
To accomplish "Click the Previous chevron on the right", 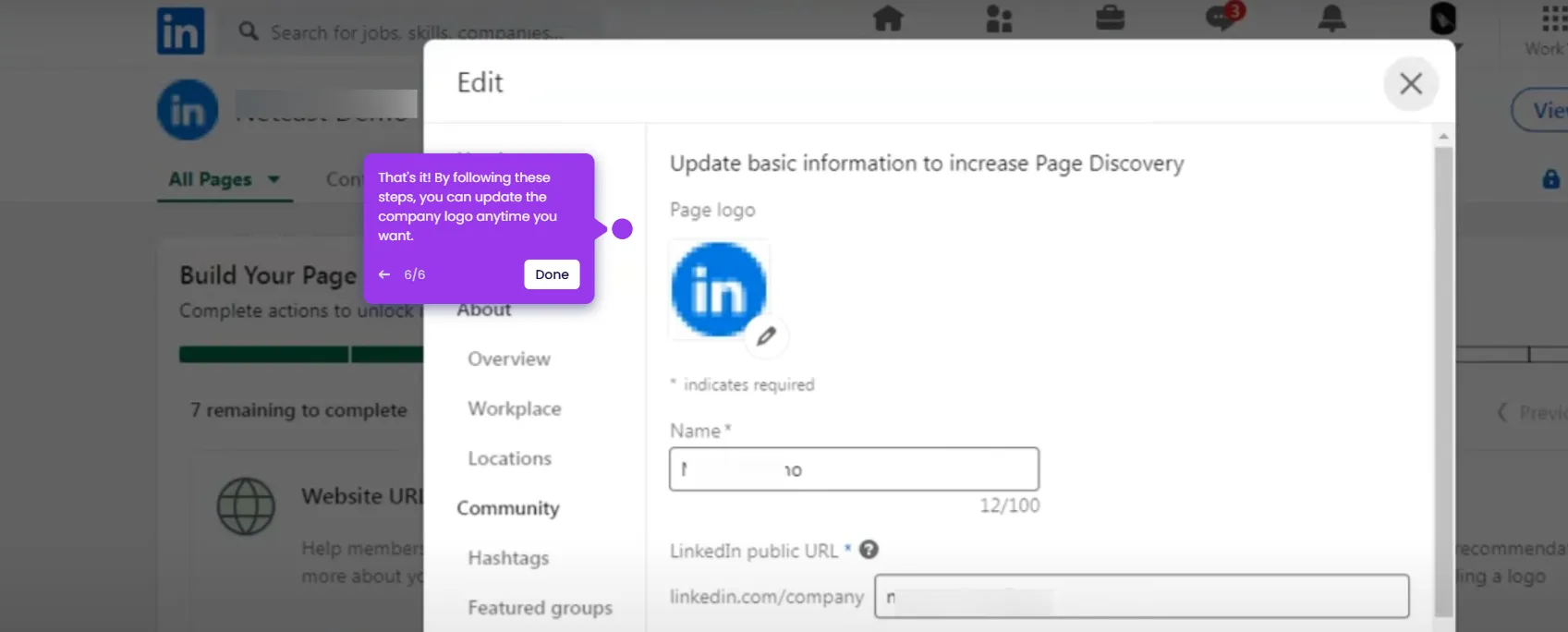I will (x=1502, y=412).
